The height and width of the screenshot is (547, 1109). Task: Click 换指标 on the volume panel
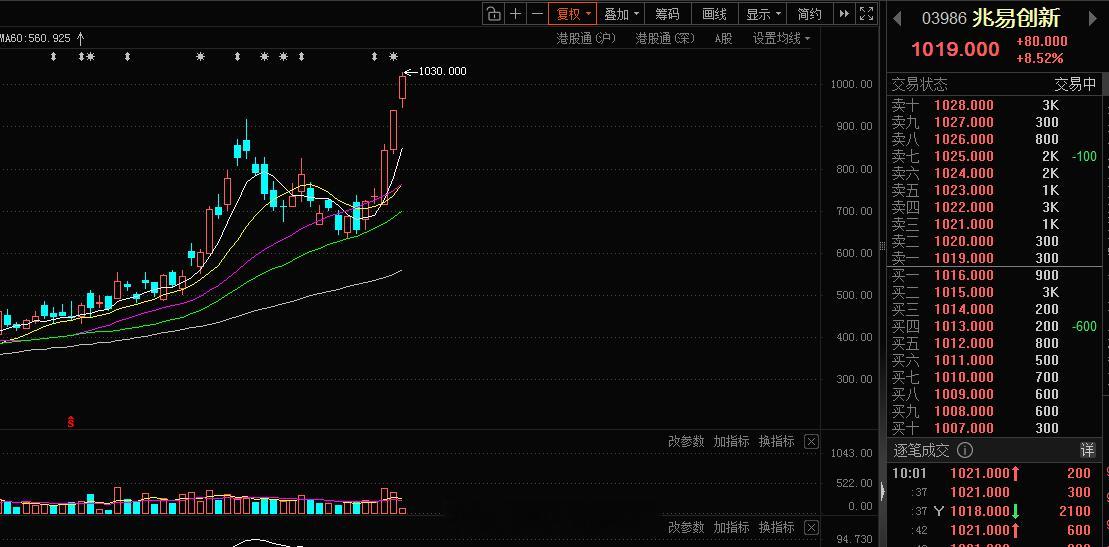pyautogui.click(x=777, y=442)
